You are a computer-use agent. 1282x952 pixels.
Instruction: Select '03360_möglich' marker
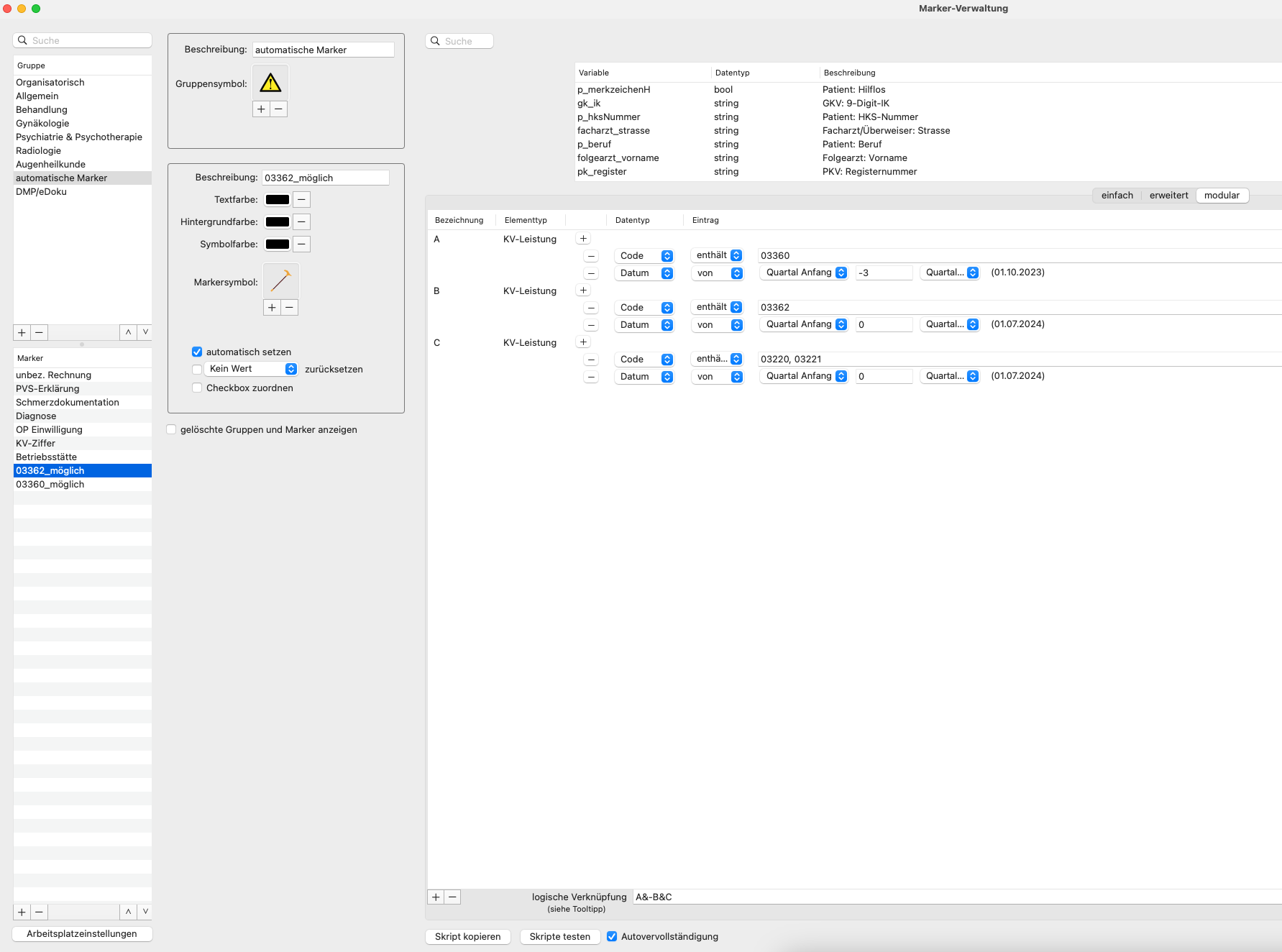(83, 485)
